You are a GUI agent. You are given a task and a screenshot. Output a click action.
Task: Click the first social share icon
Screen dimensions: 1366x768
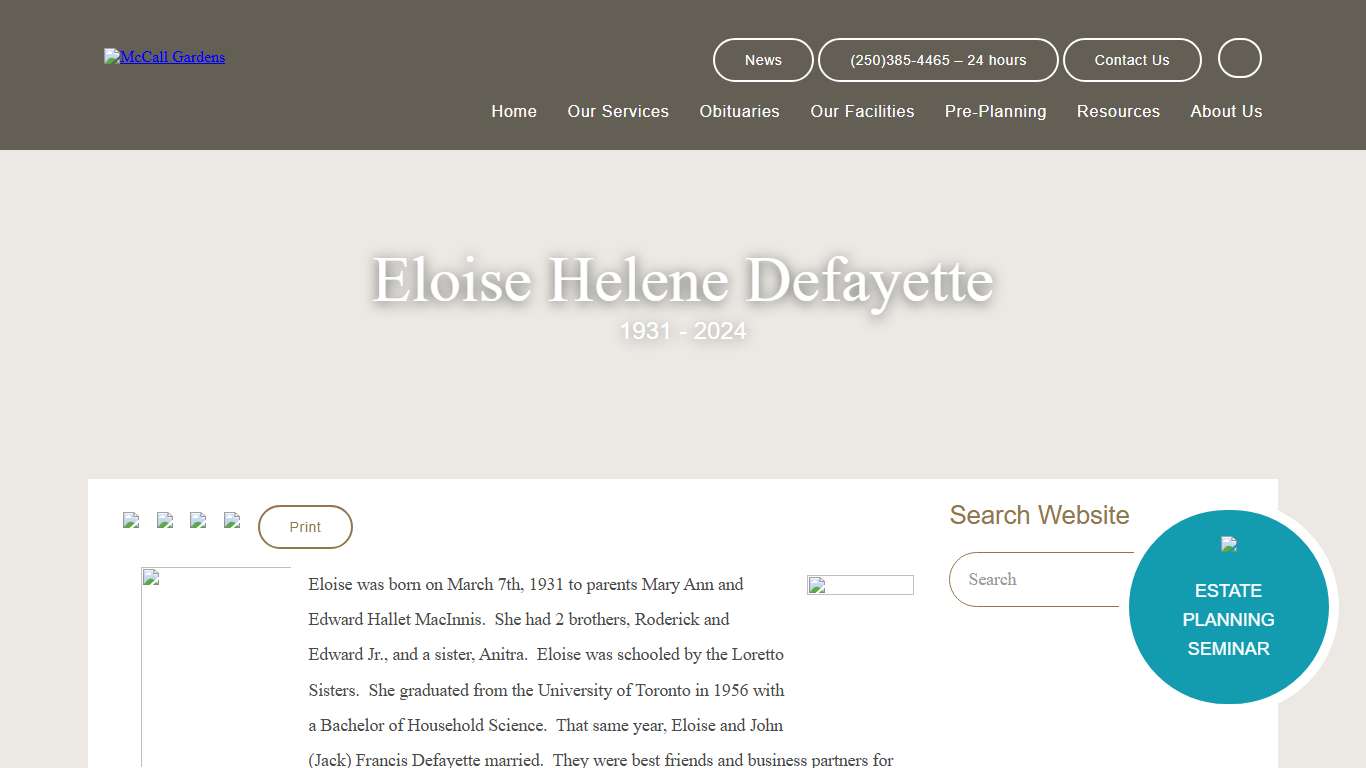coord(131,521)
